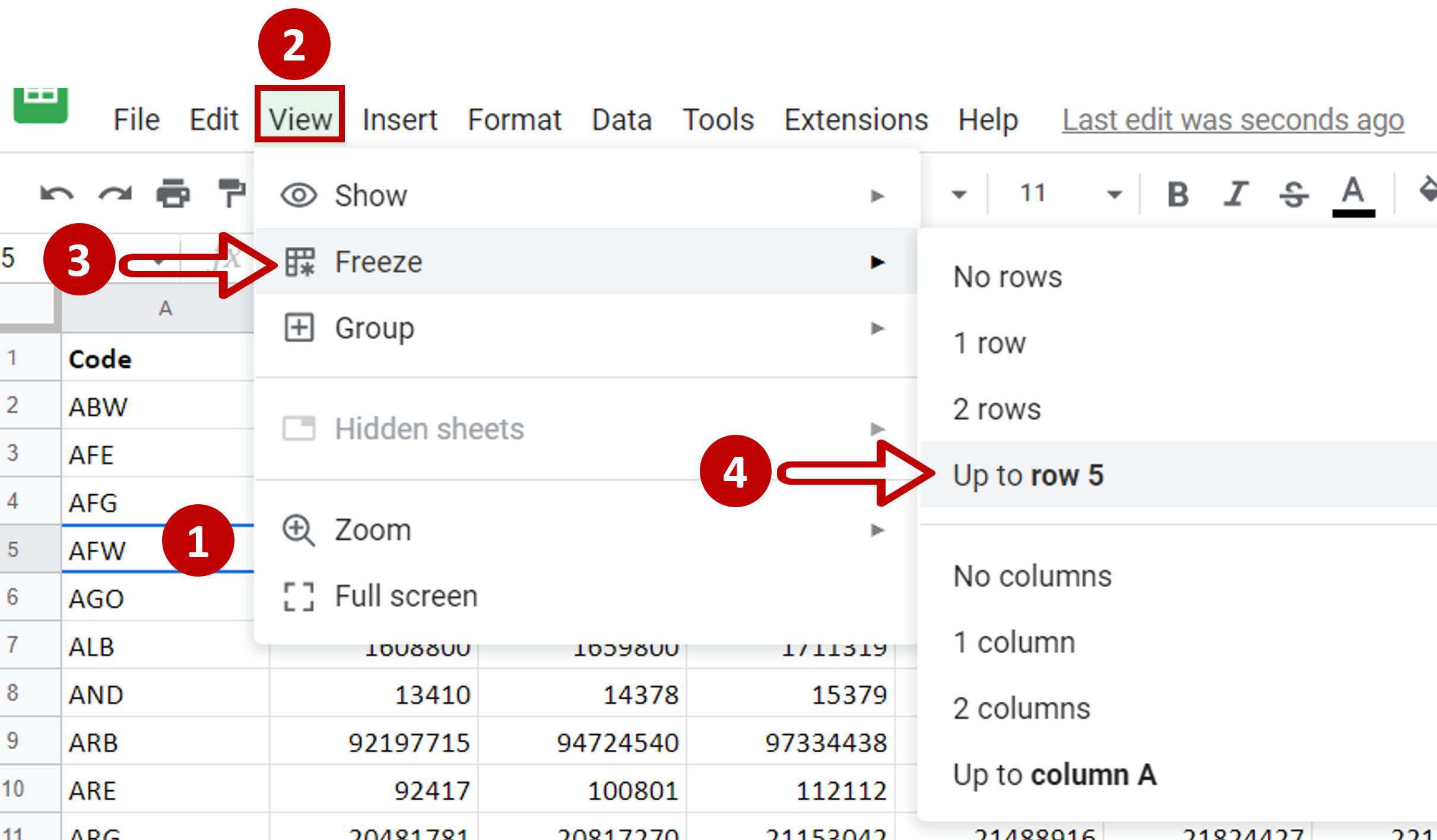Click cell containing AND
Viewport: 1437px width, 840px height.
[x=165, y=693]
